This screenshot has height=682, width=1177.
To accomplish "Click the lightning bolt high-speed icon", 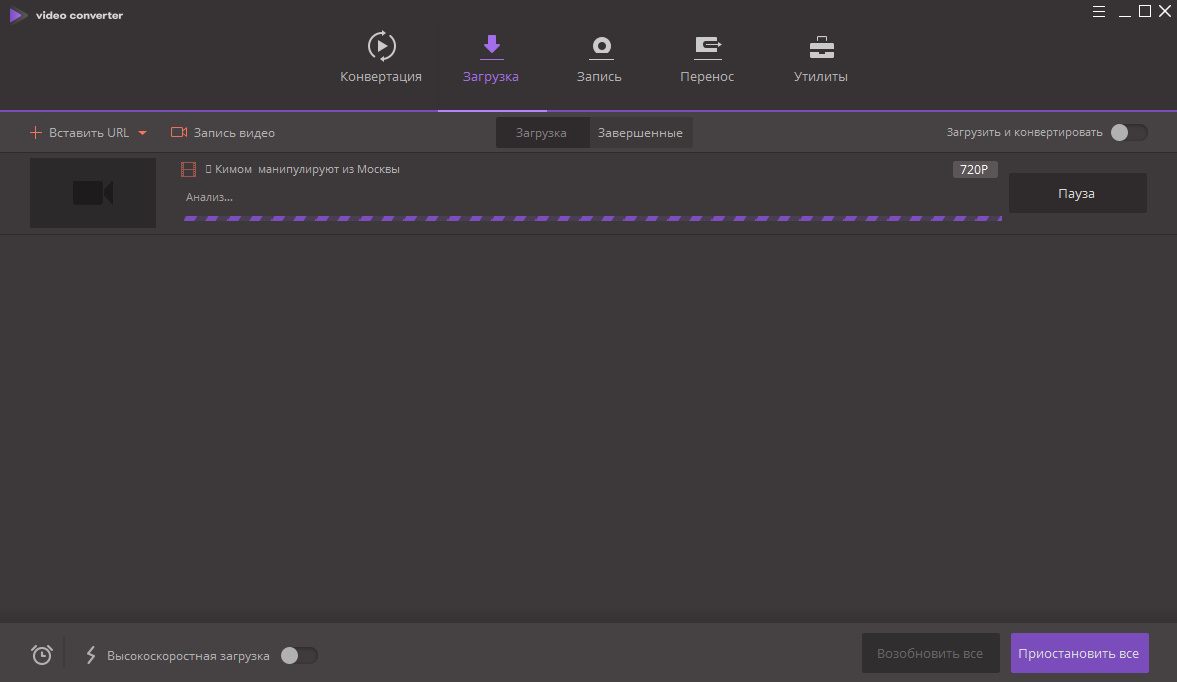I will coord(91,655).
